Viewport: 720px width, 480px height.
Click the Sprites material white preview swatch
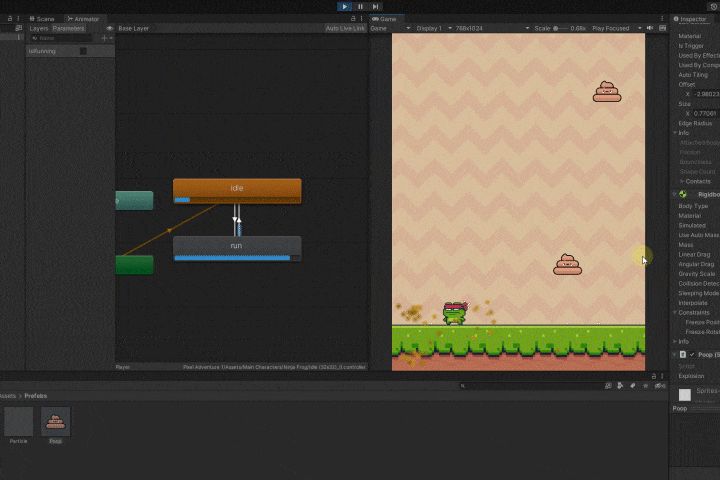(x=685, y=395)
